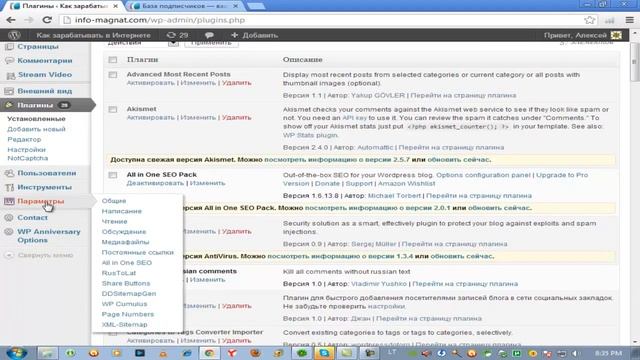Open the WordPress logo menu in admin bar
Viewport: 640px width, 360px height.
click(x=14, y=35)
